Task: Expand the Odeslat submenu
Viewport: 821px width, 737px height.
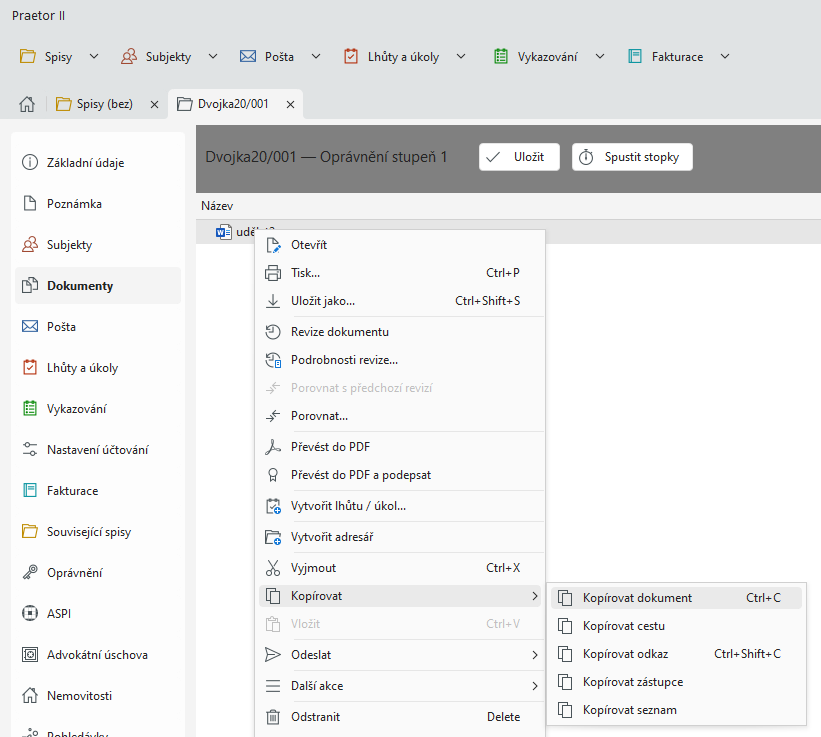Action: [534, 655]
